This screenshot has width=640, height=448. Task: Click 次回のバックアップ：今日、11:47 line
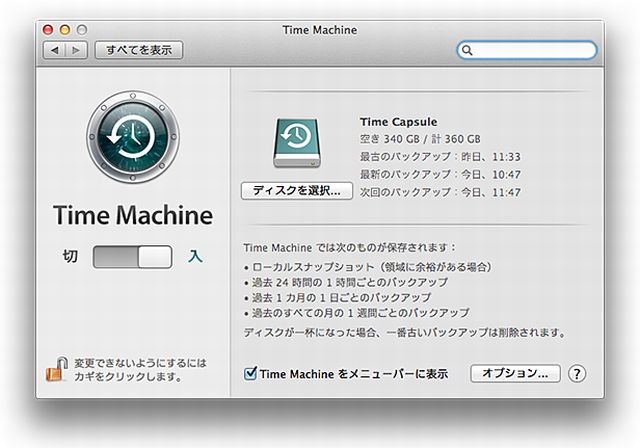click(x=440, y=192)
